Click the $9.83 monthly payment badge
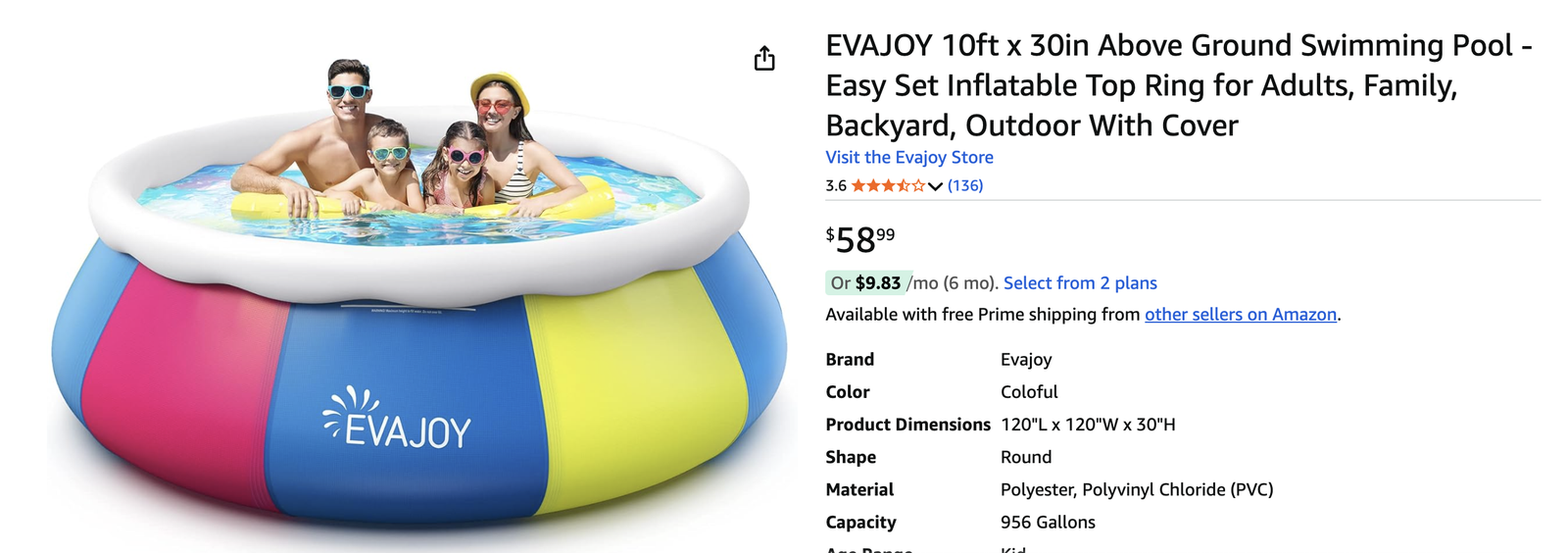 [868, 282]
